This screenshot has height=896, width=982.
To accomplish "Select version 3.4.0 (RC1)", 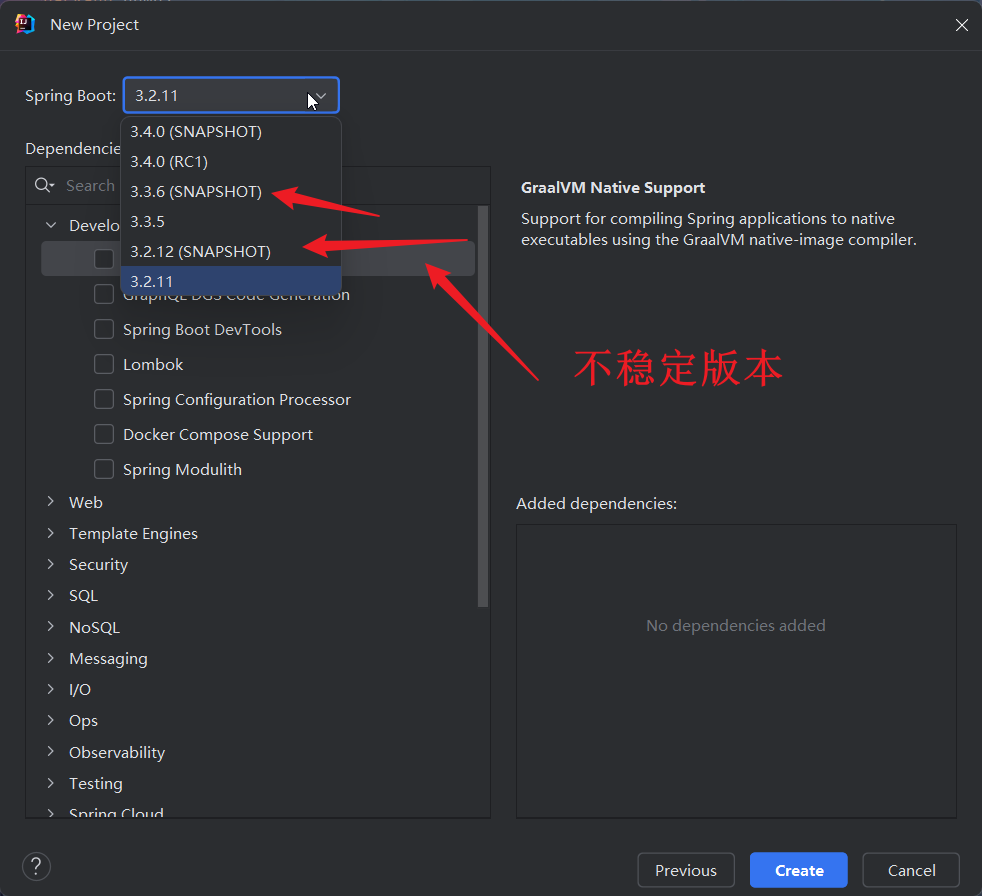I will pos(230,162).
